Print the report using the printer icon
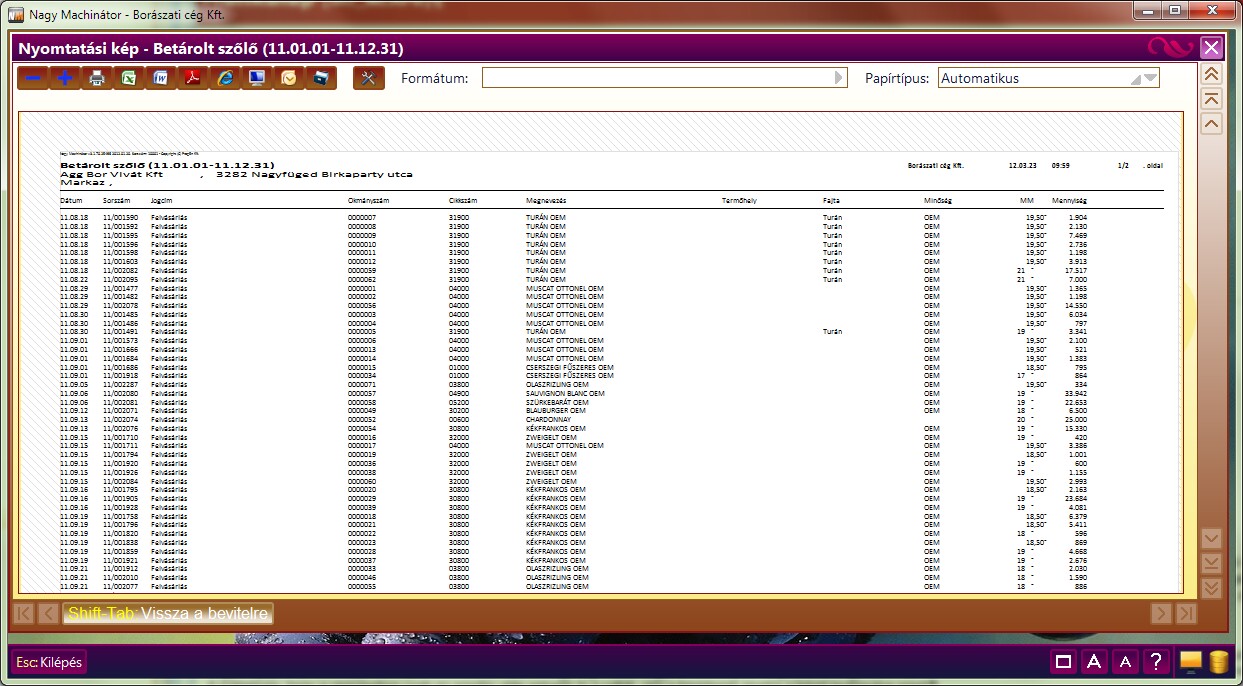 coord(97,78)
